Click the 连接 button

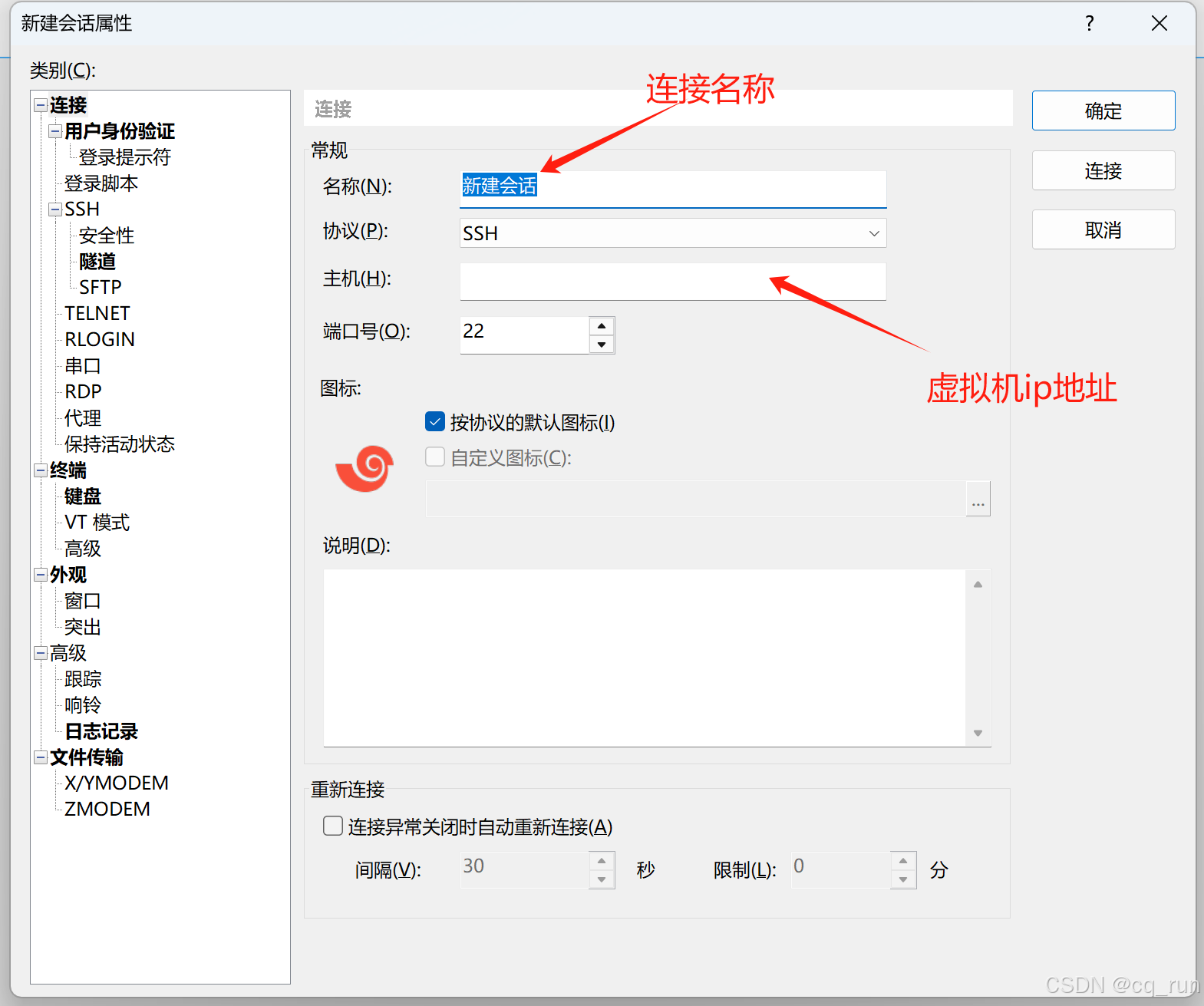1103,170
